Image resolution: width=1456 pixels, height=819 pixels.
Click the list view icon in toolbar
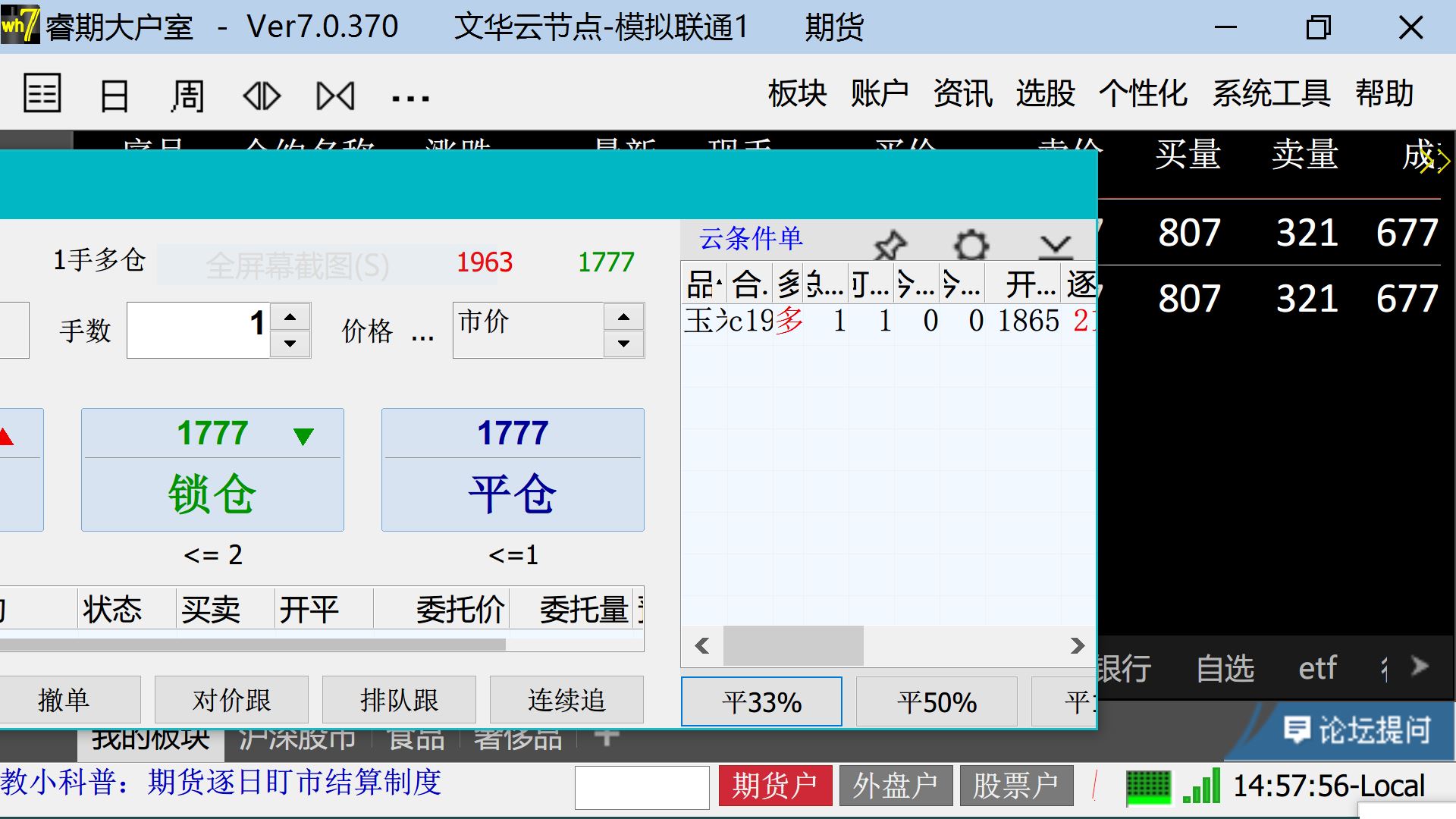point(42,94)
